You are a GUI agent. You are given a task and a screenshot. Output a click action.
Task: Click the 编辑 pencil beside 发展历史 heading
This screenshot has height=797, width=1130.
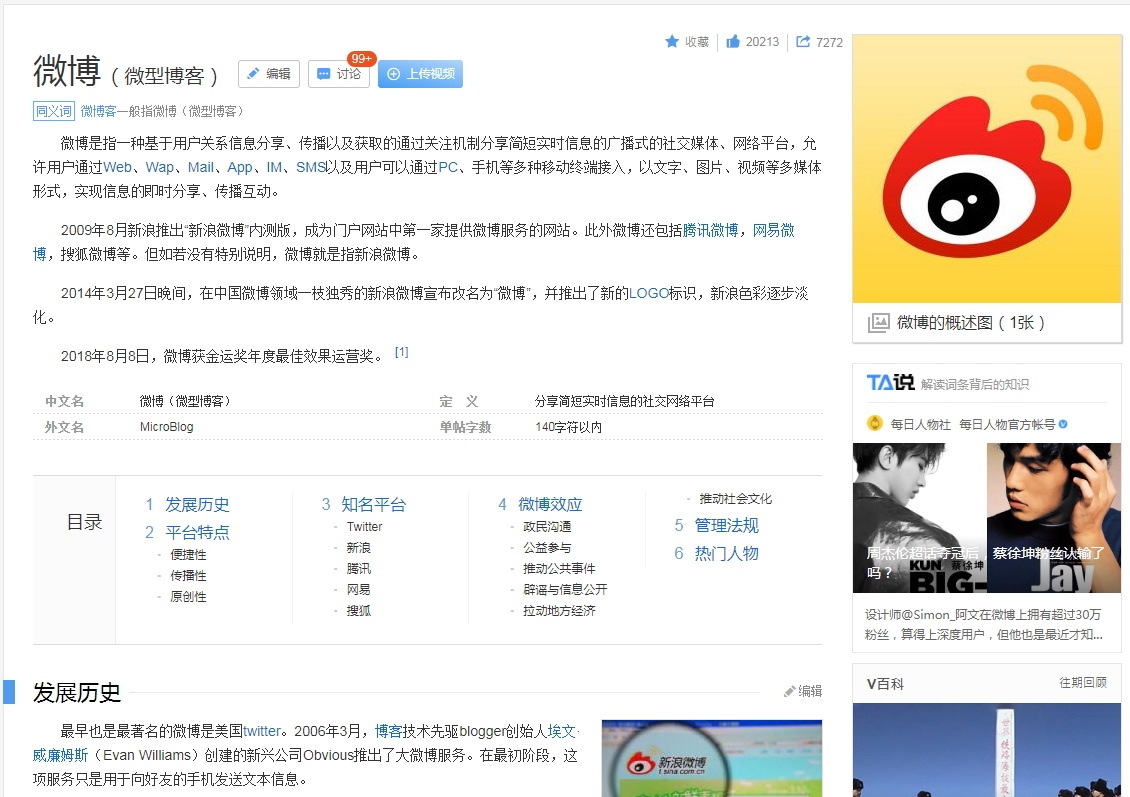point(803,691)
